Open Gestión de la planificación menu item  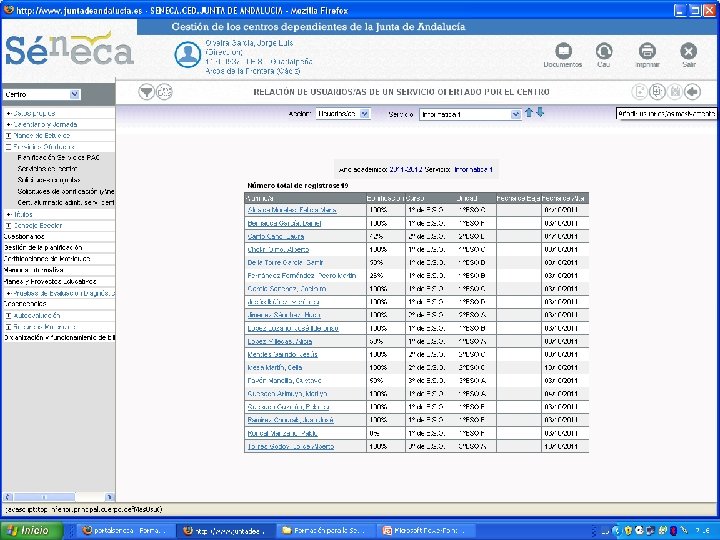(43, 248)
